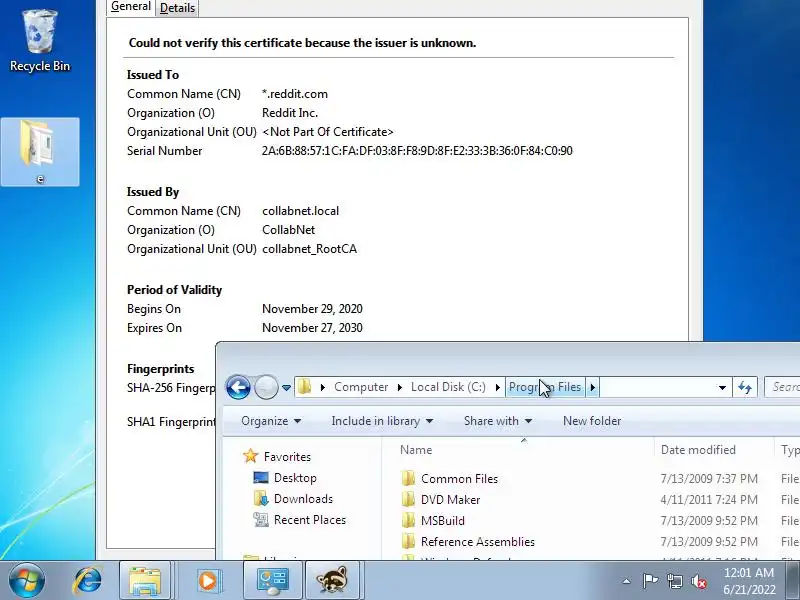The width and height of the screenshot is (800, 600).
Task: Click the Explorer search box
Action: point(783,387)
